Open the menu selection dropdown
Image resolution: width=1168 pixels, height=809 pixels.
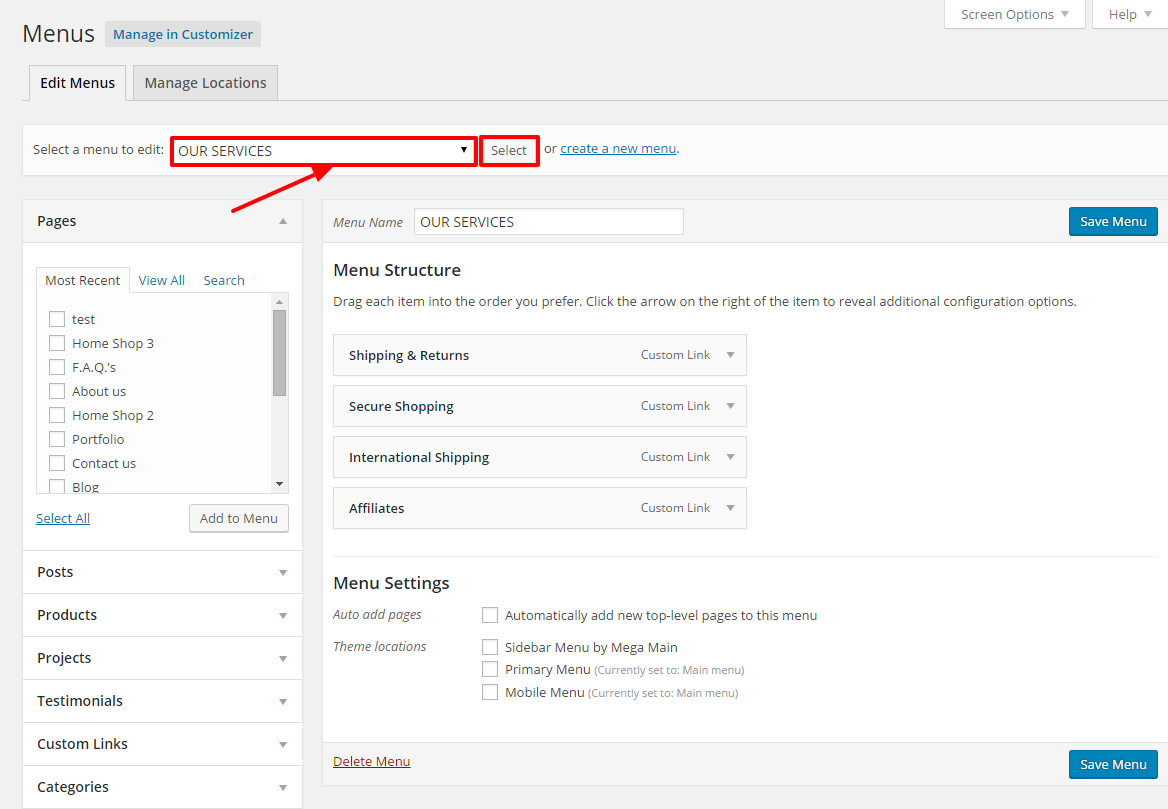pyautogui.click(x=322, y=151)
